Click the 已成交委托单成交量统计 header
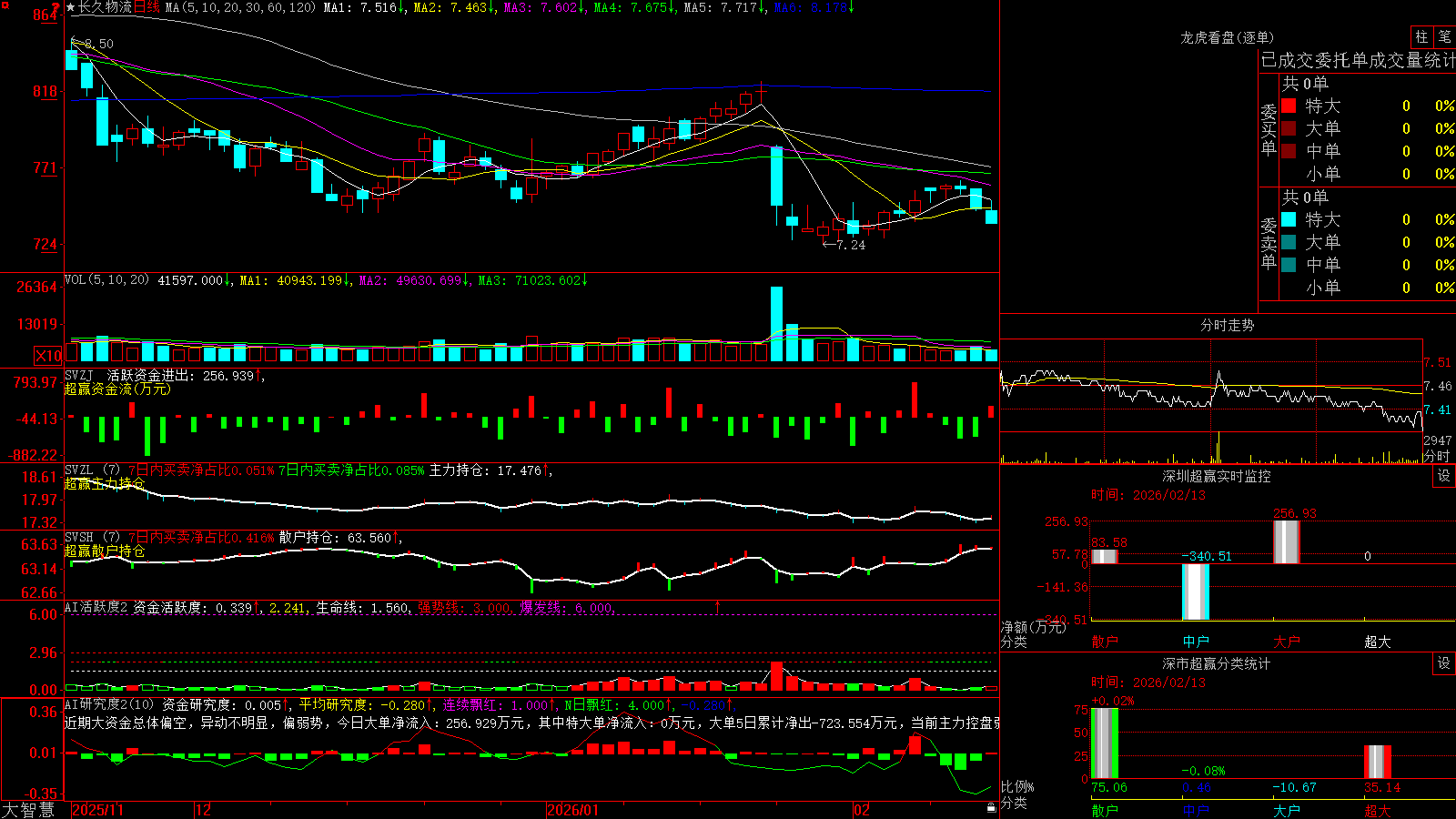The height and width of the screenshot is (819, 1456). (1358, 60)
